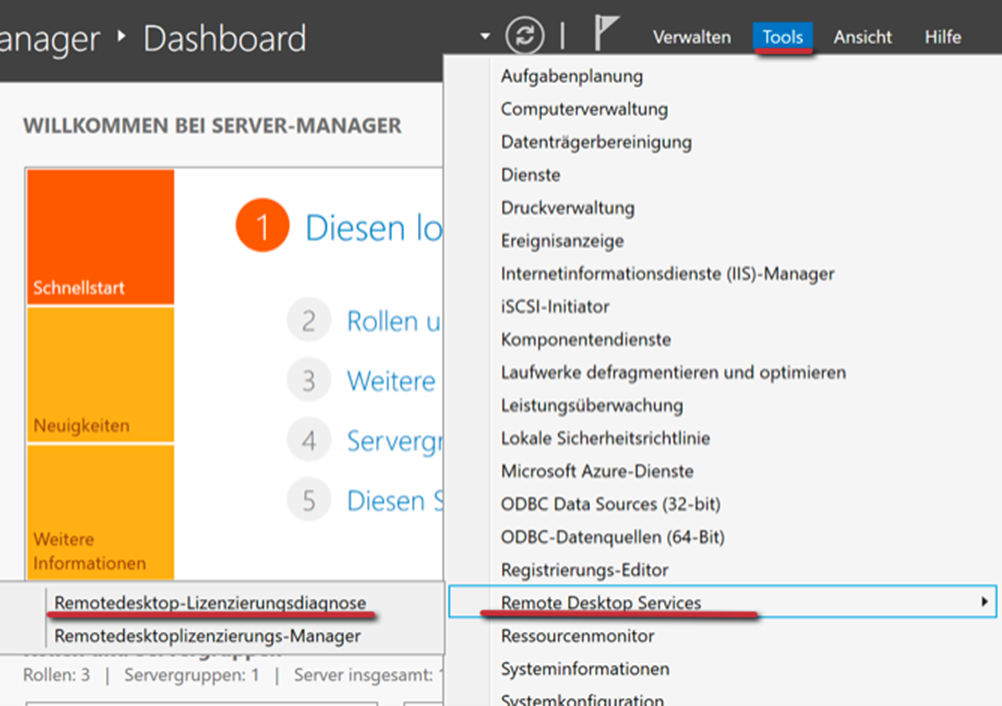Click the Schnellstart orange tile
Image resolution: width=1002 pixels, height=706 pixels.
point(100,237)
